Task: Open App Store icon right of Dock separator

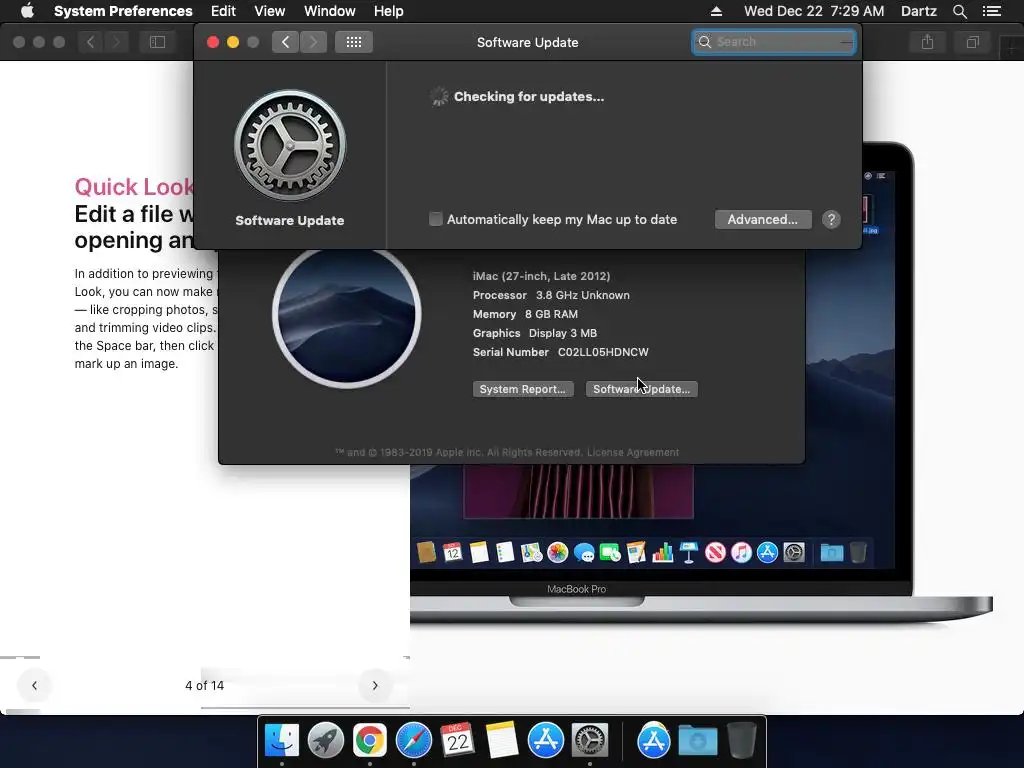Action: (x=654, y=740)
